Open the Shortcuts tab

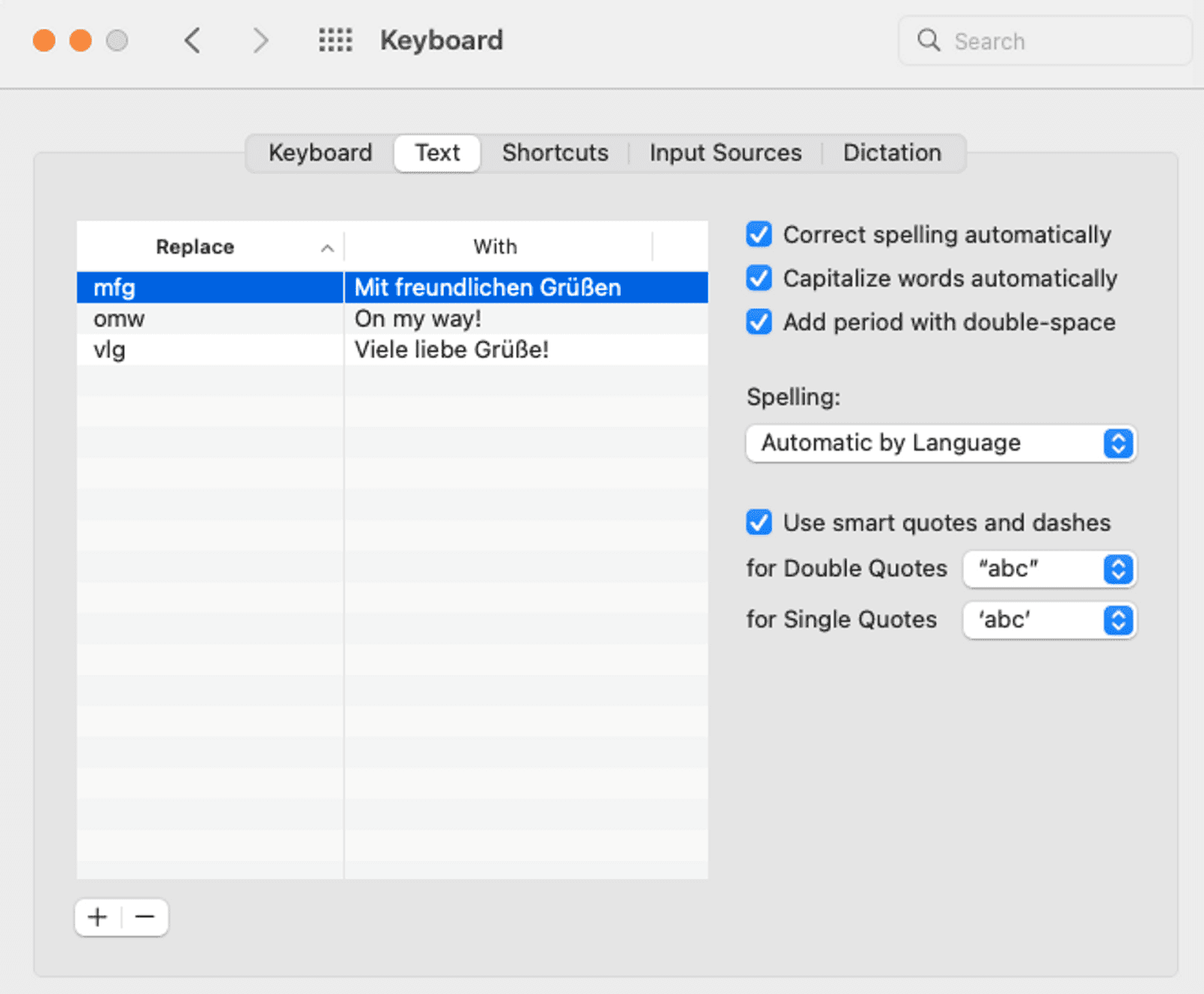(555, 153)
